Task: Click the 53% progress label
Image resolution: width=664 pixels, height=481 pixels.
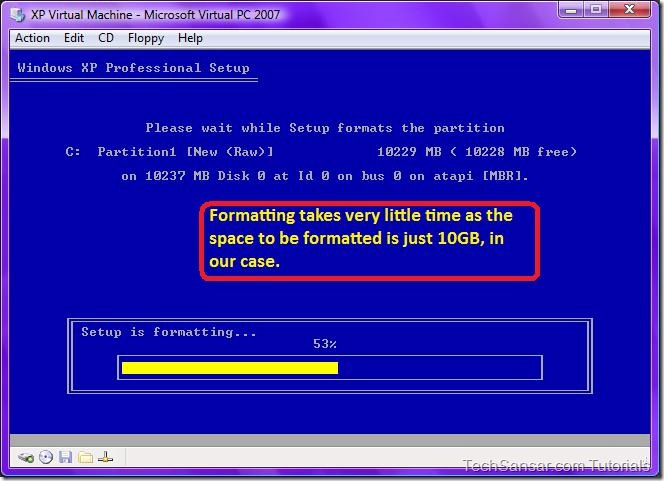Action: tap(325, 344)
